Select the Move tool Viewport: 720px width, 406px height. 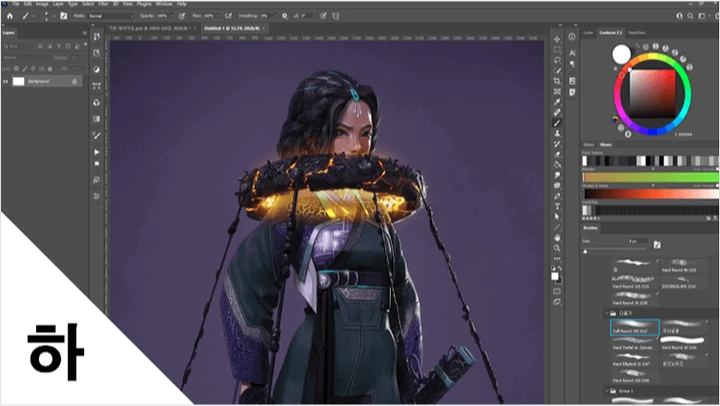pyautogui.click(x=557, y=39)
